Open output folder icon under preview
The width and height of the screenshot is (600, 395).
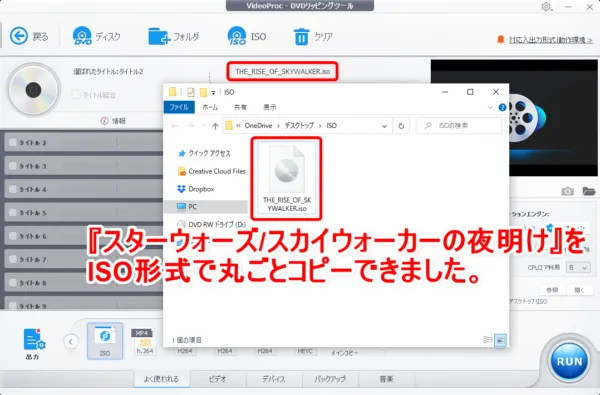(x=589, y=191)
